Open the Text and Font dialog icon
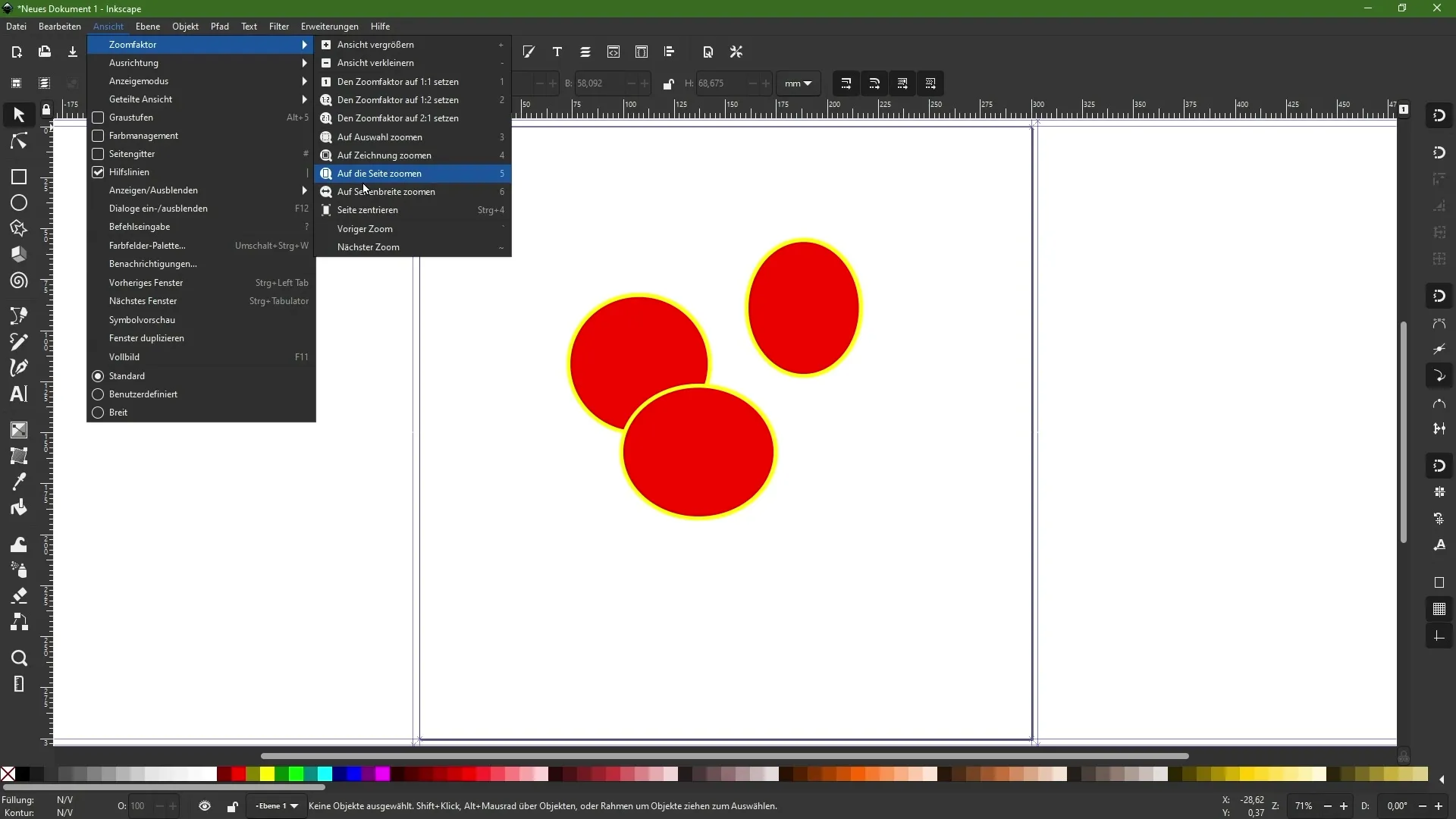The height and width of the screenshot is (819, 1456). click(x=557, y=52)
